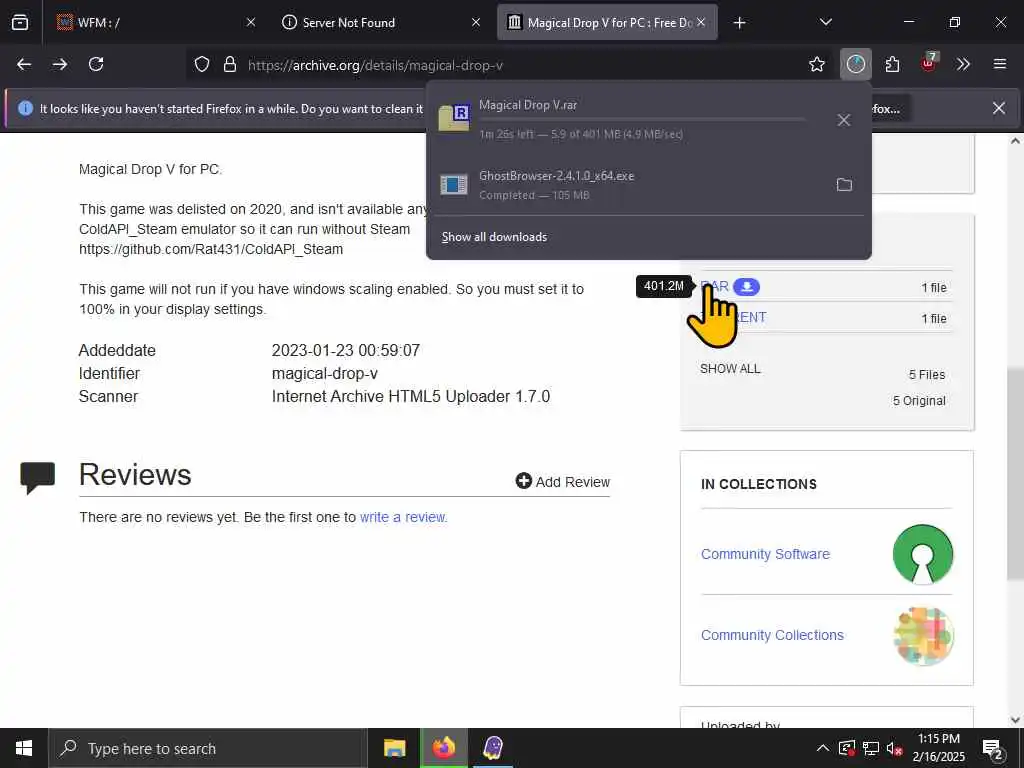Open the extensions puzzle icon
This screenshot has width=1024, height=768.
click(892, 64)
